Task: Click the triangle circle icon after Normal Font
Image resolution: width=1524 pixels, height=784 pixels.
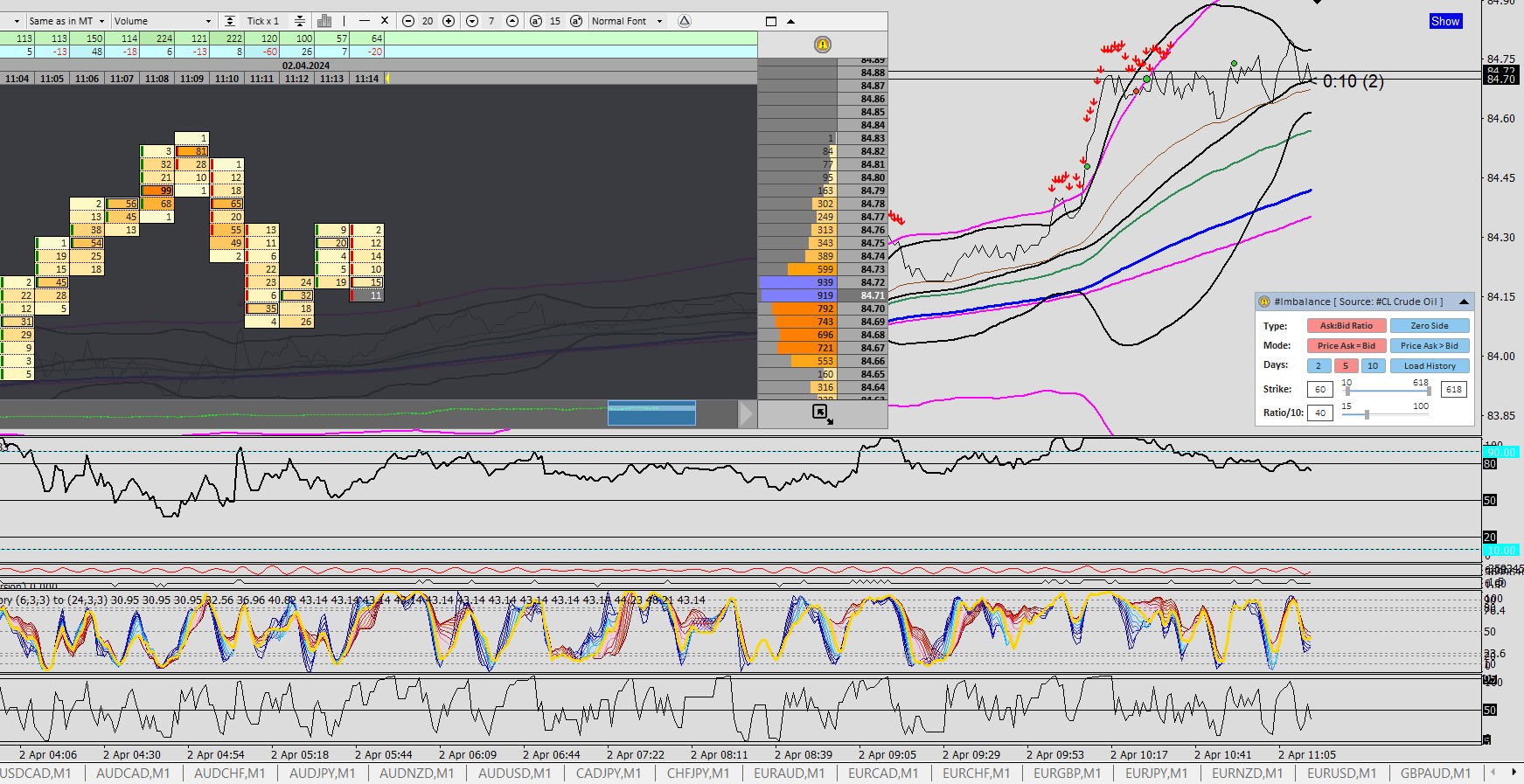Action: [685, 21]
